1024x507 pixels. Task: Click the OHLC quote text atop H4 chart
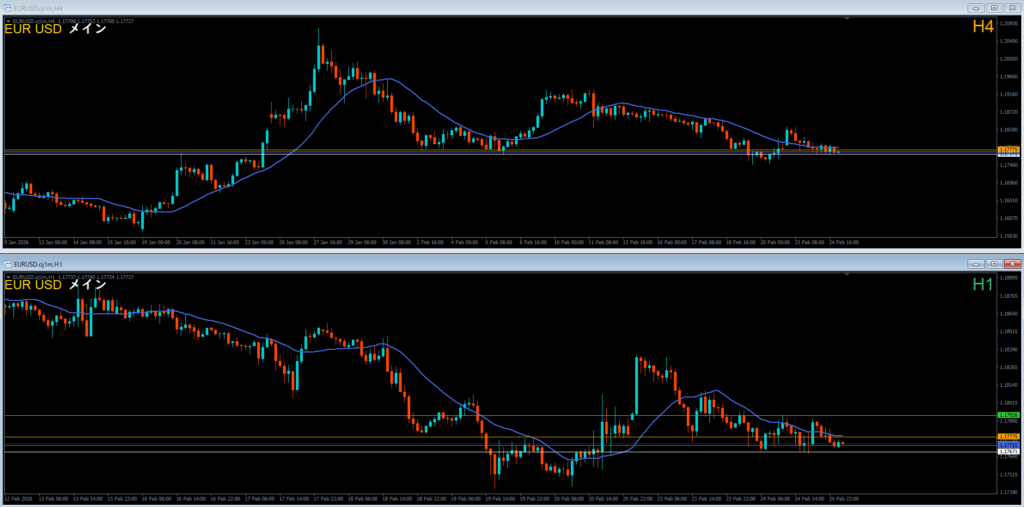pos(72,22)
